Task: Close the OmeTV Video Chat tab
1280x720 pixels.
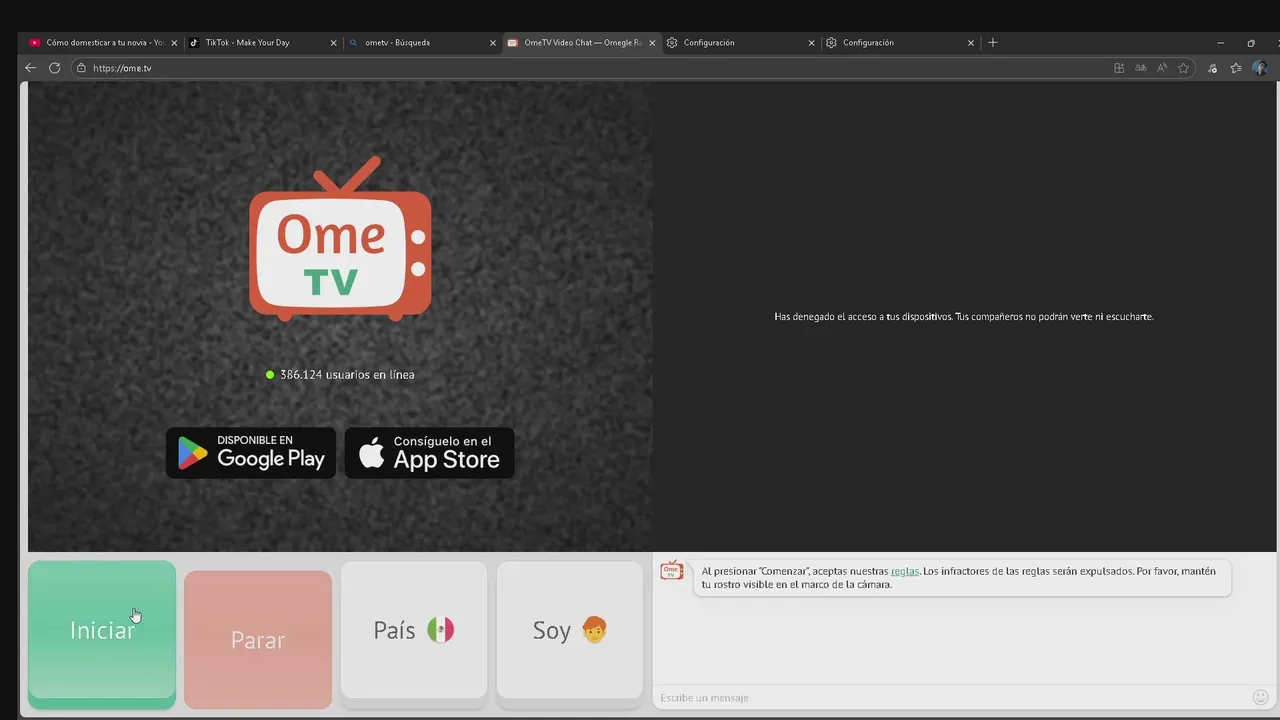Action: point(653,43)
